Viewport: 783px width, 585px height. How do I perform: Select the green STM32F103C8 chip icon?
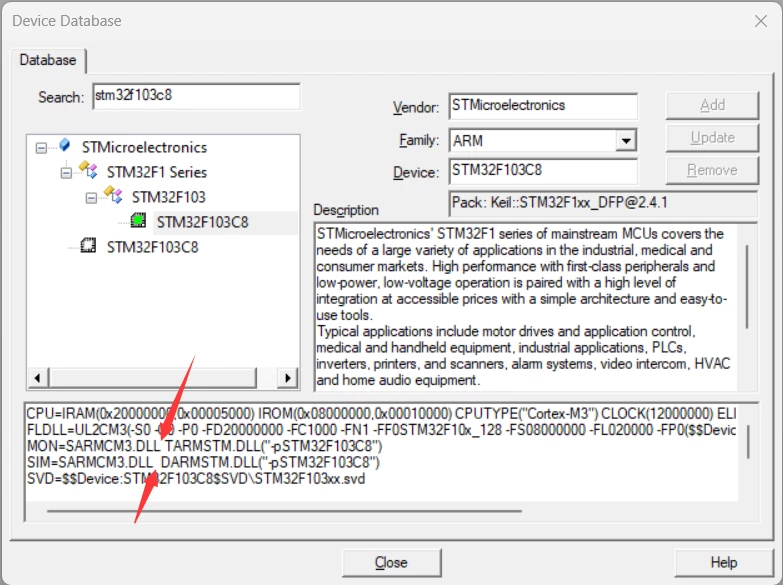[138, 220]
